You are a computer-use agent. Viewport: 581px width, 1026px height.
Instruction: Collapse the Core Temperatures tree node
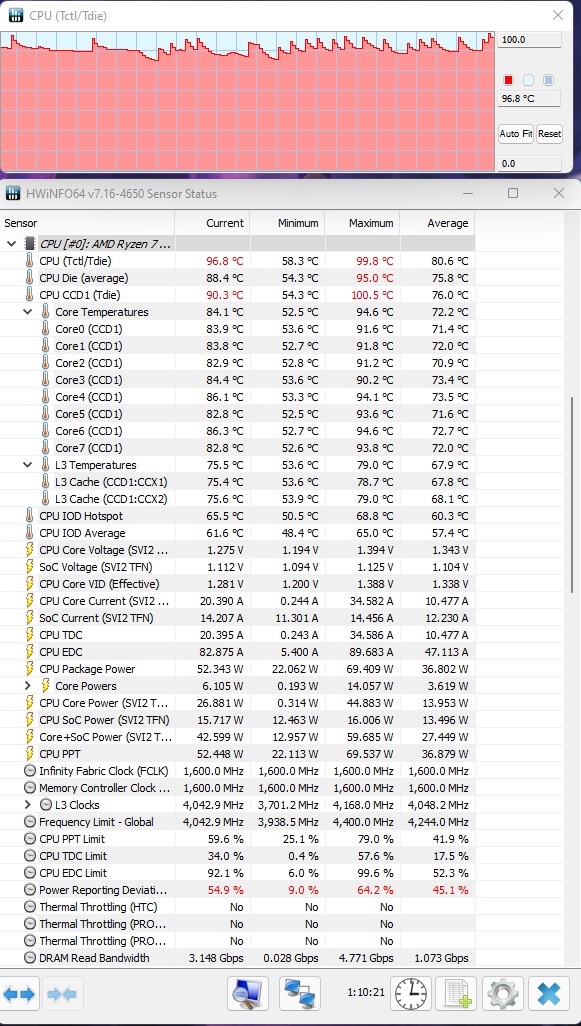click(27, 312)
